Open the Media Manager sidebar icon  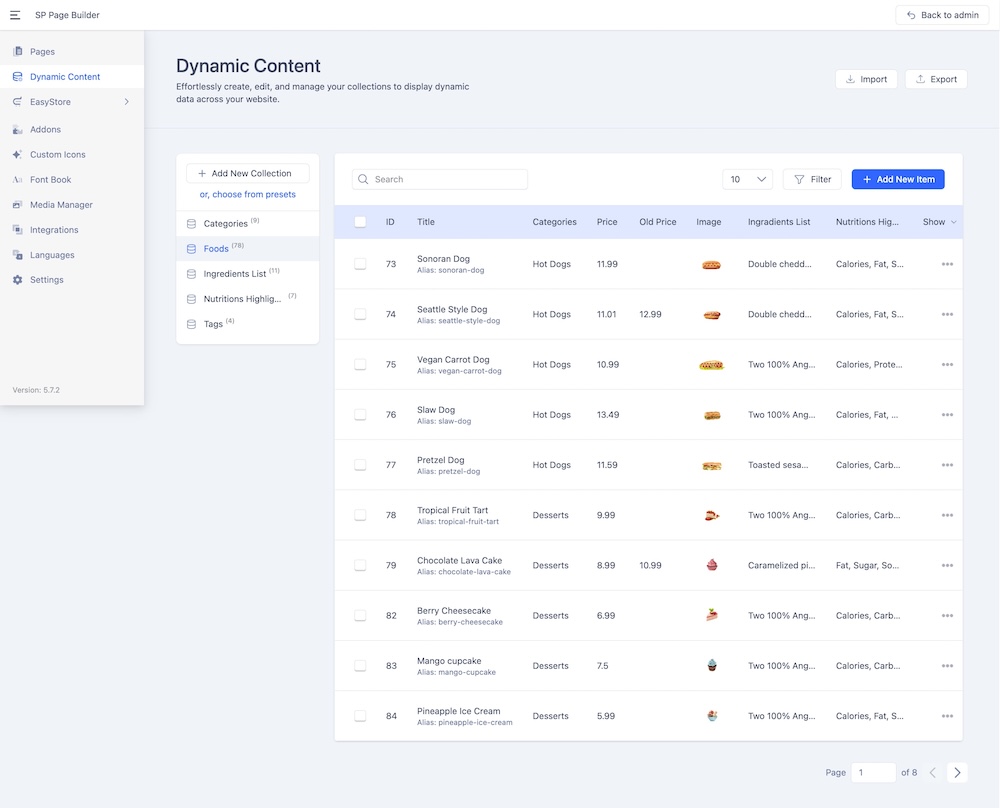[17, 205]
